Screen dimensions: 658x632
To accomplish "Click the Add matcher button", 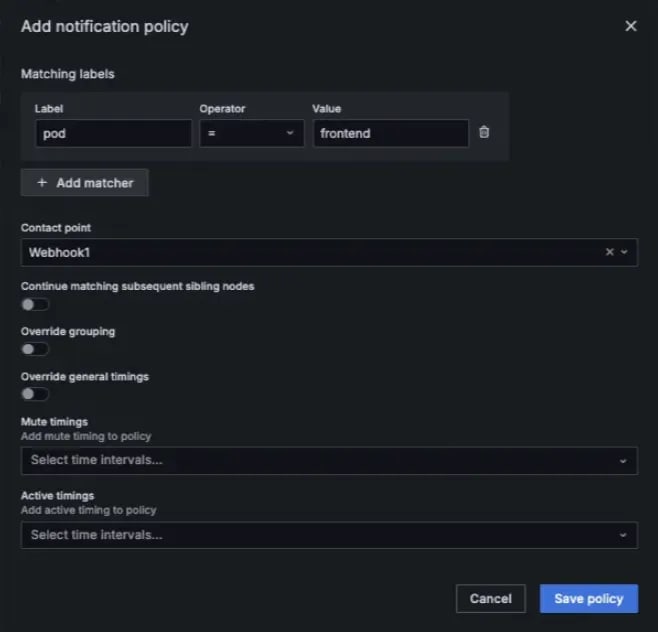I will click(x=85, y=183).
